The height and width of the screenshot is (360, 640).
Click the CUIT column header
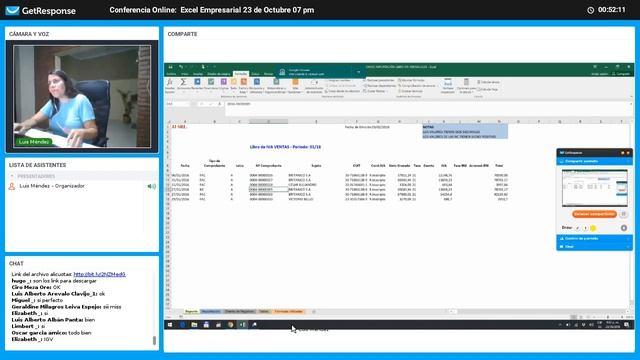[356, 166]
